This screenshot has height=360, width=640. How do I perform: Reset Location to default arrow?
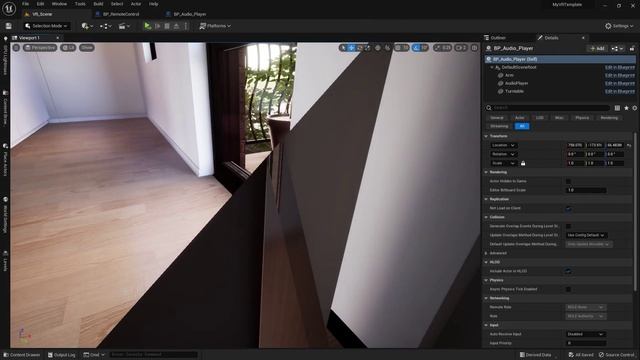pyautogui.click(x=629, y=145)
